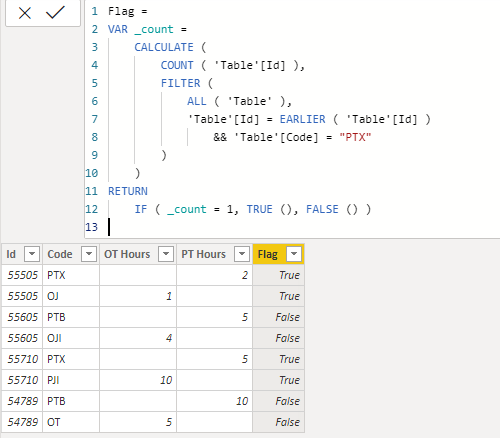The height and width of the screenshot is (438, 500).
Task: Commit the formula with the checkmark icon
Action: 55,13
